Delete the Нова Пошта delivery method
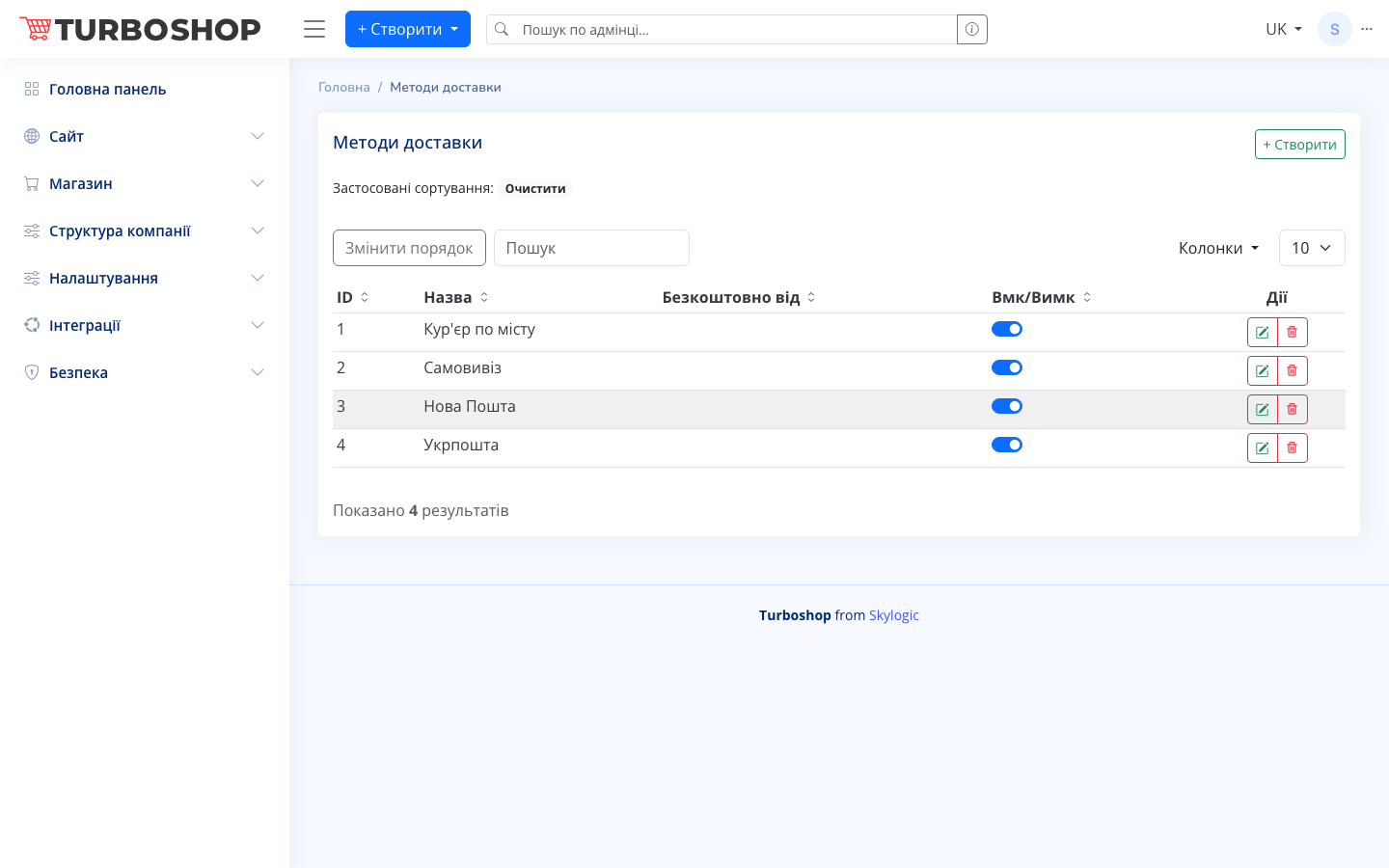Viewport: 1389px width, 868px height. click(1293, 409)
